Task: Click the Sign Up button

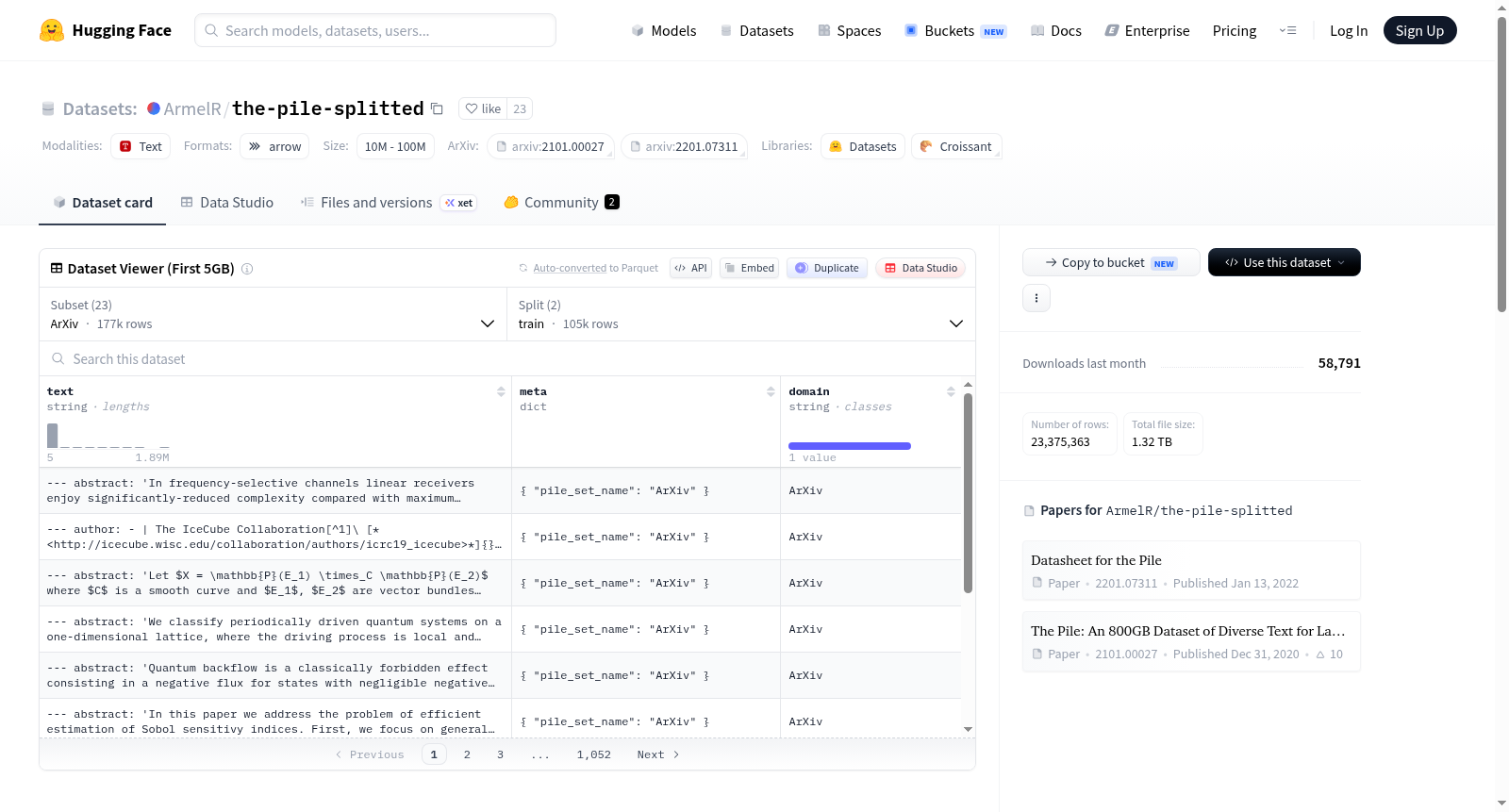Action: pyautogui.click(x=1419, y=30)
